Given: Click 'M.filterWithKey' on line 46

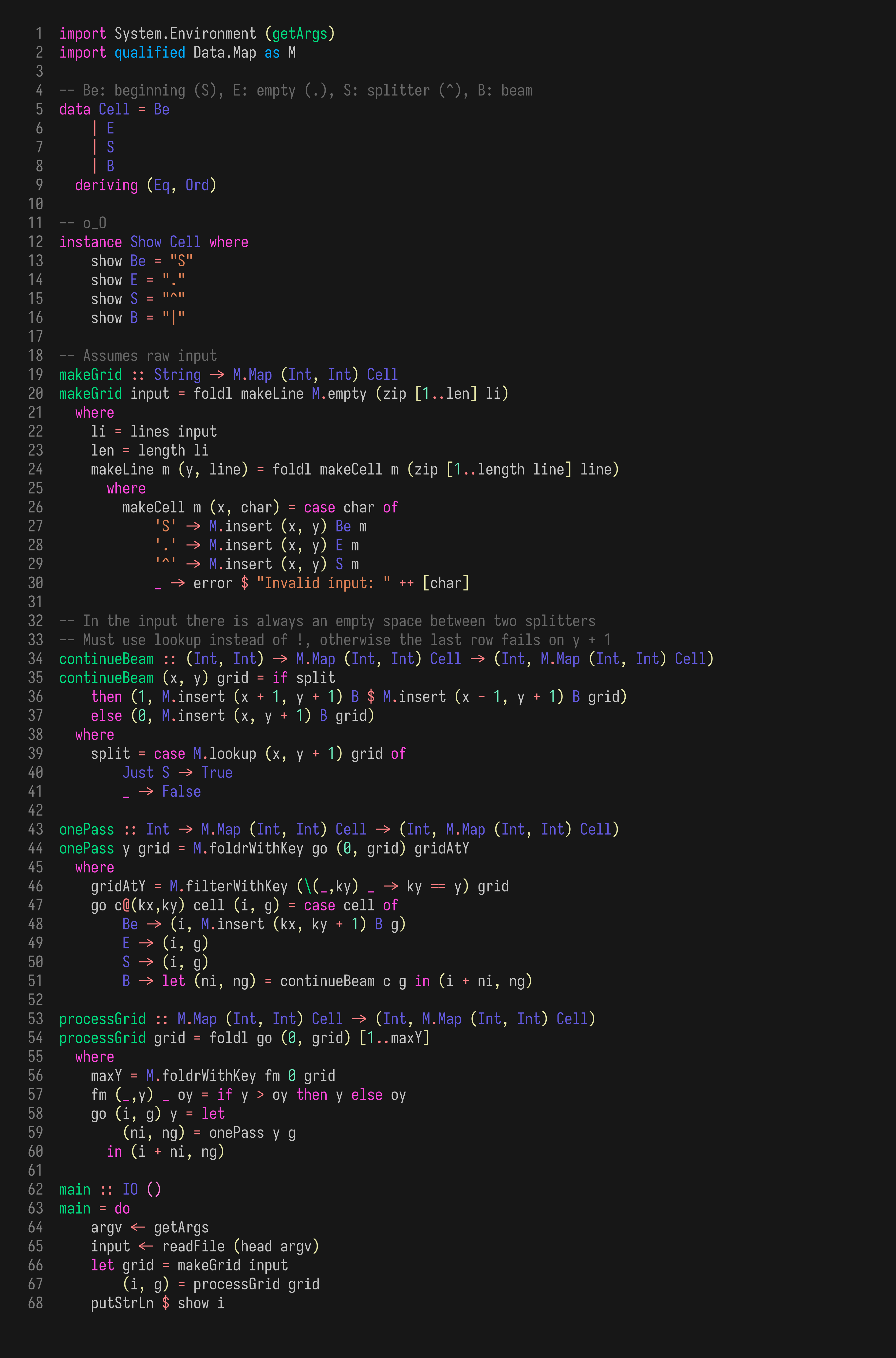Looking at the screenshot, I should click(x=229, y=886).
